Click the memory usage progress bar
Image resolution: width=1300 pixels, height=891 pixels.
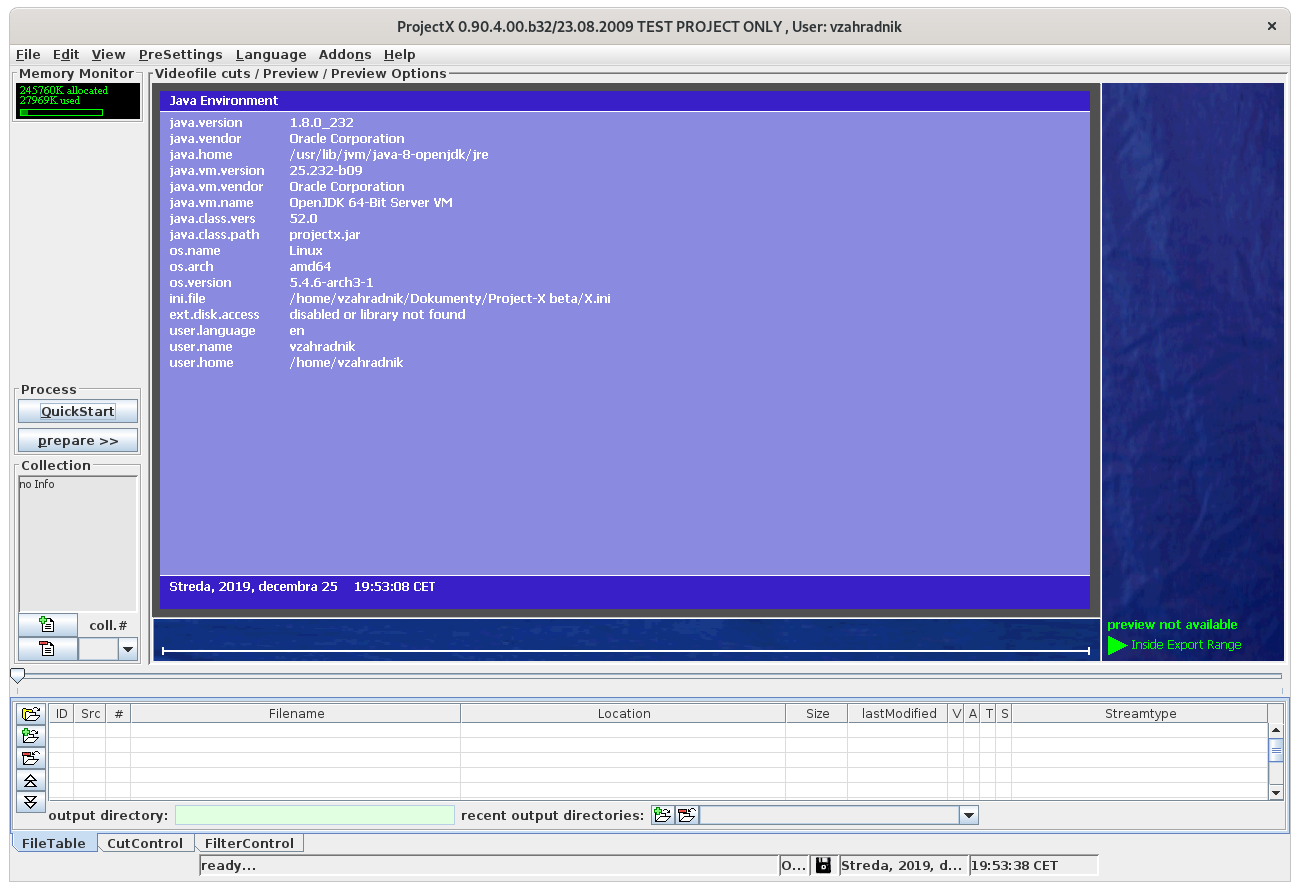(61, 112)
